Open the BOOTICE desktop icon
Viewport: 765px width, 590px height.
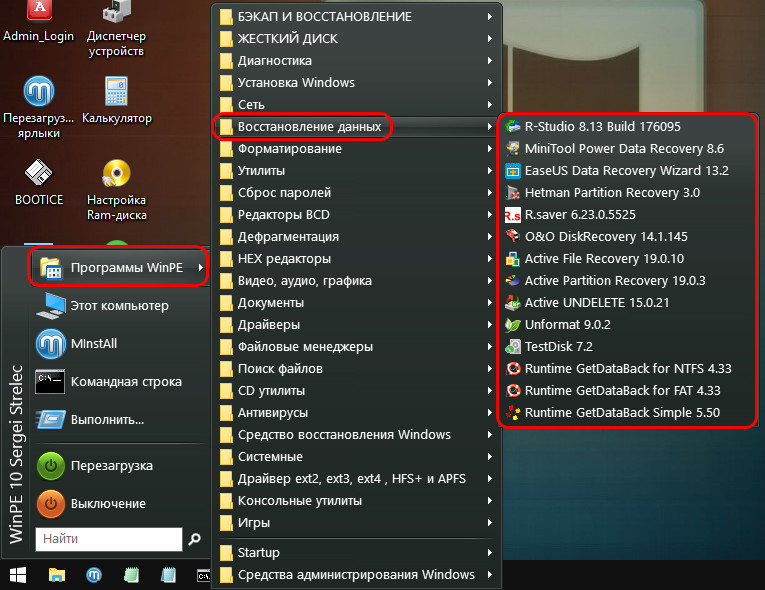[39, 182]
